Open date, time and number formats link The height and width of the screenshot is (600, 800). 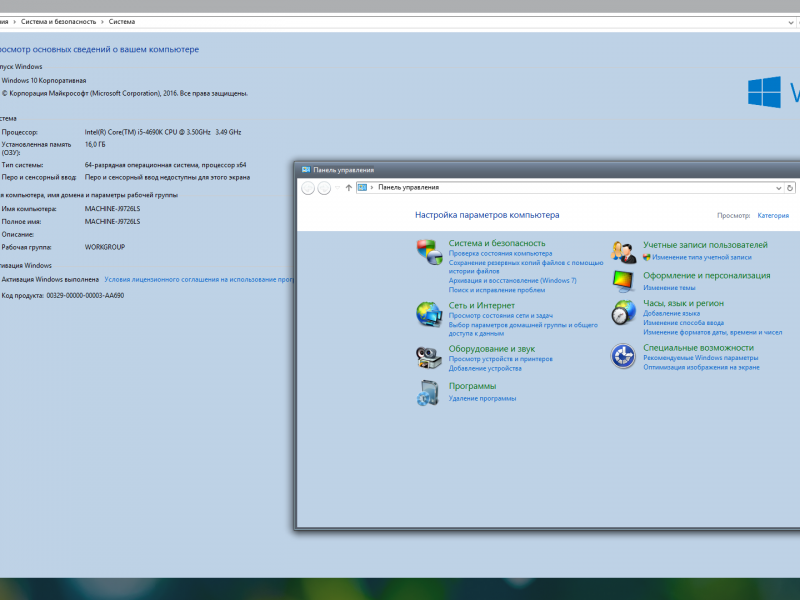712,333
